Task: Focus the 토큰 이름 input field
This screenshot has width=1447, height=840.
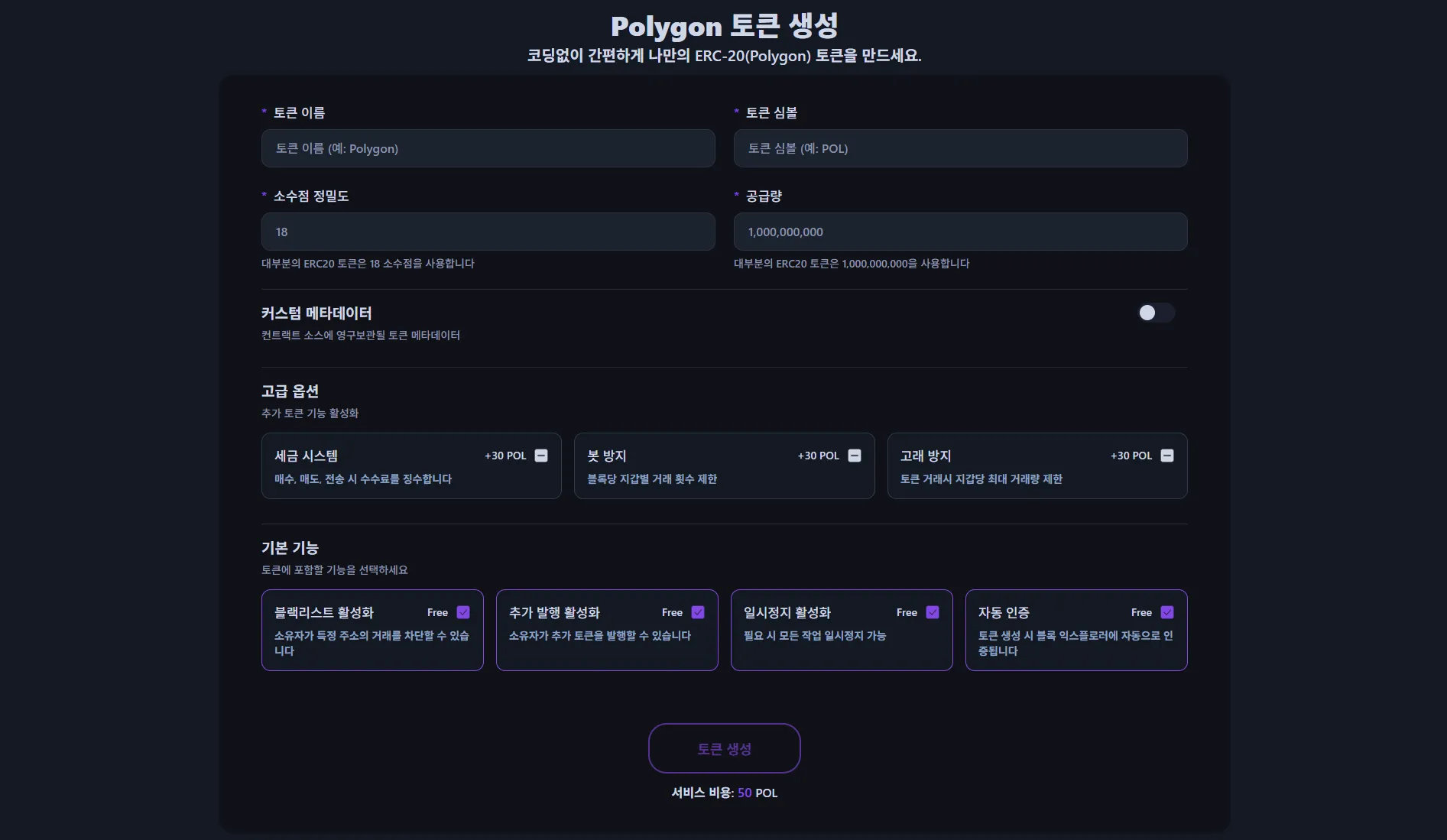Action: pyautogui.click(x=488, y=148)
